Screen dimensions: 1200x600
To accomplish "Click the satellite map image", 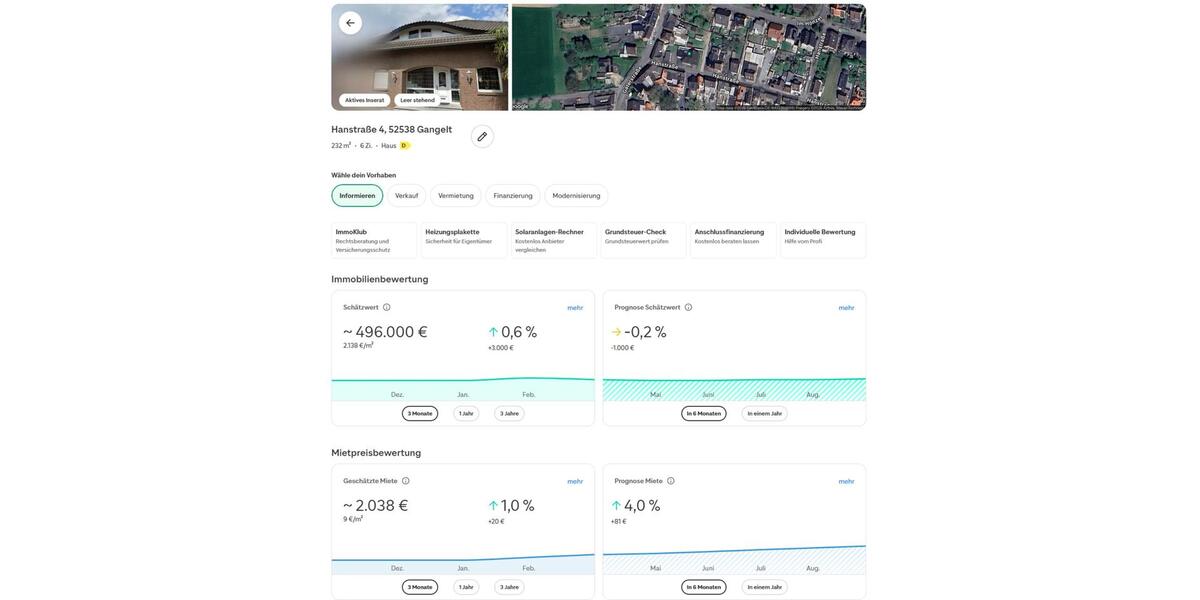I will [688, 57].
